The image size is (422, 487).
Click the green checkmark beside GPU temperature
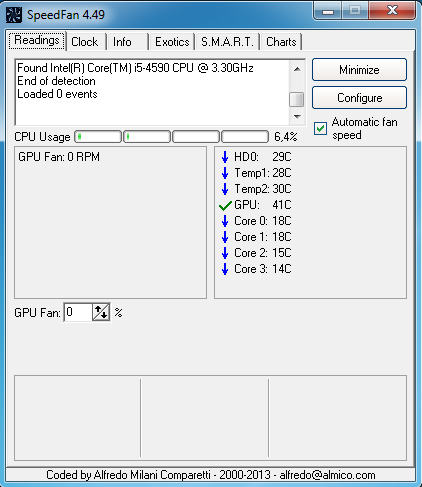pos(225,205)
